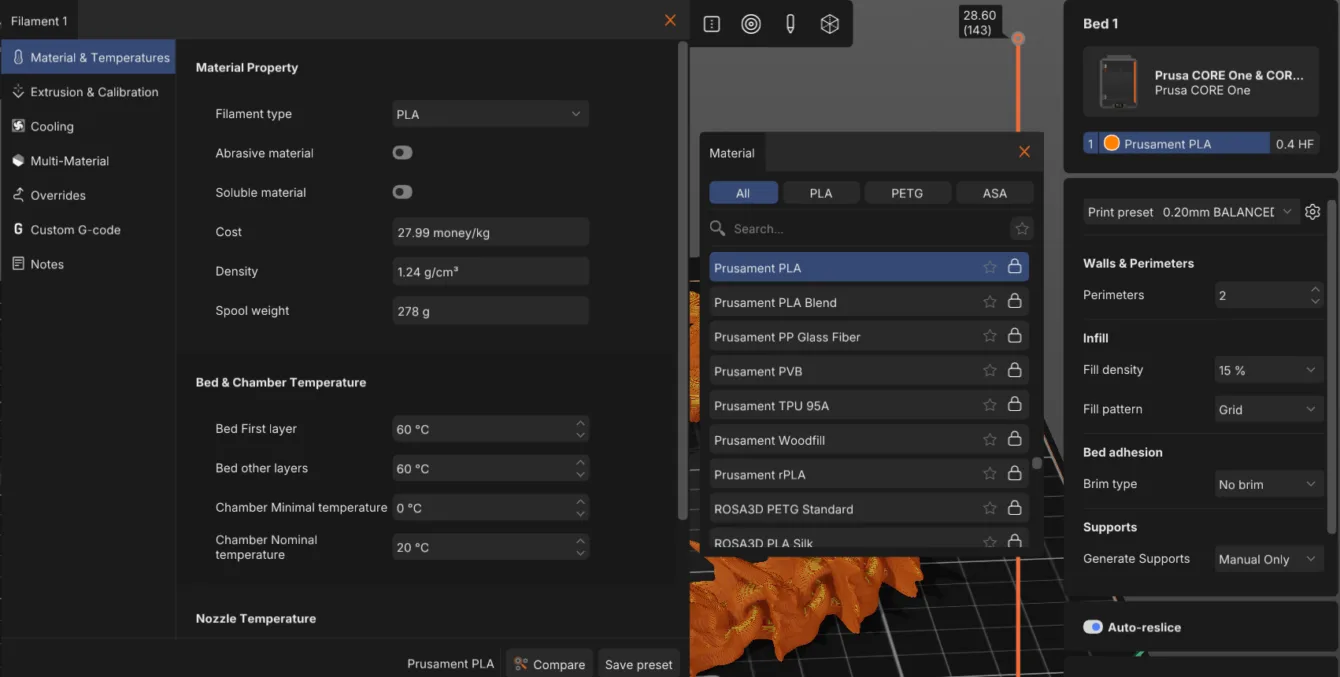Adjust Bed other layers temperature stepper

pos(580,468)
